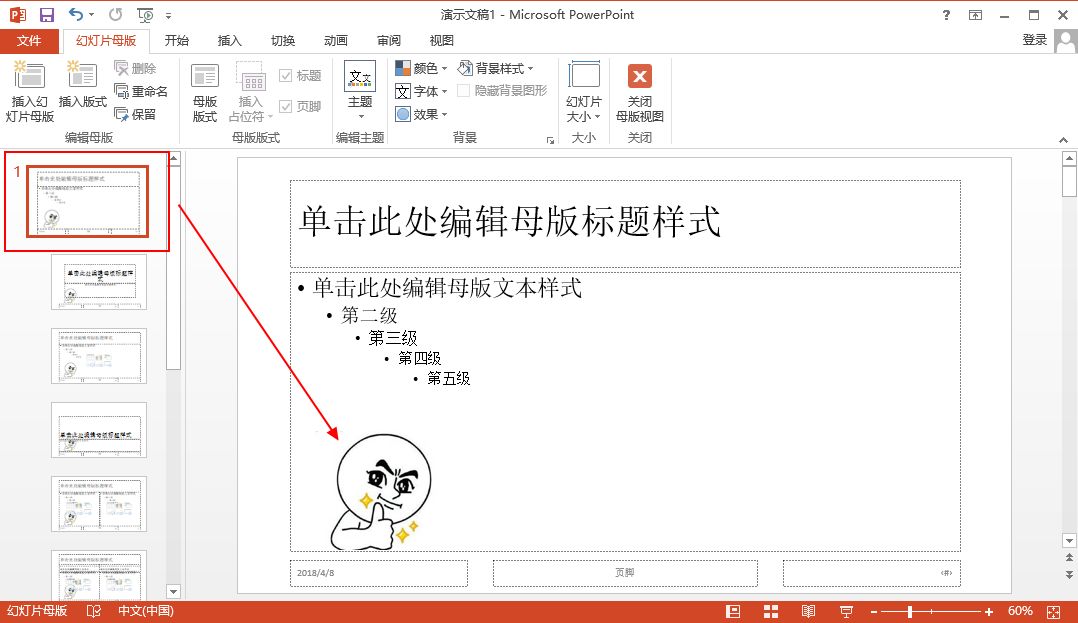The height and width of the screenshot is (623, 1078).
Task: Save the presentation using the Save icon
Action: 47,15
